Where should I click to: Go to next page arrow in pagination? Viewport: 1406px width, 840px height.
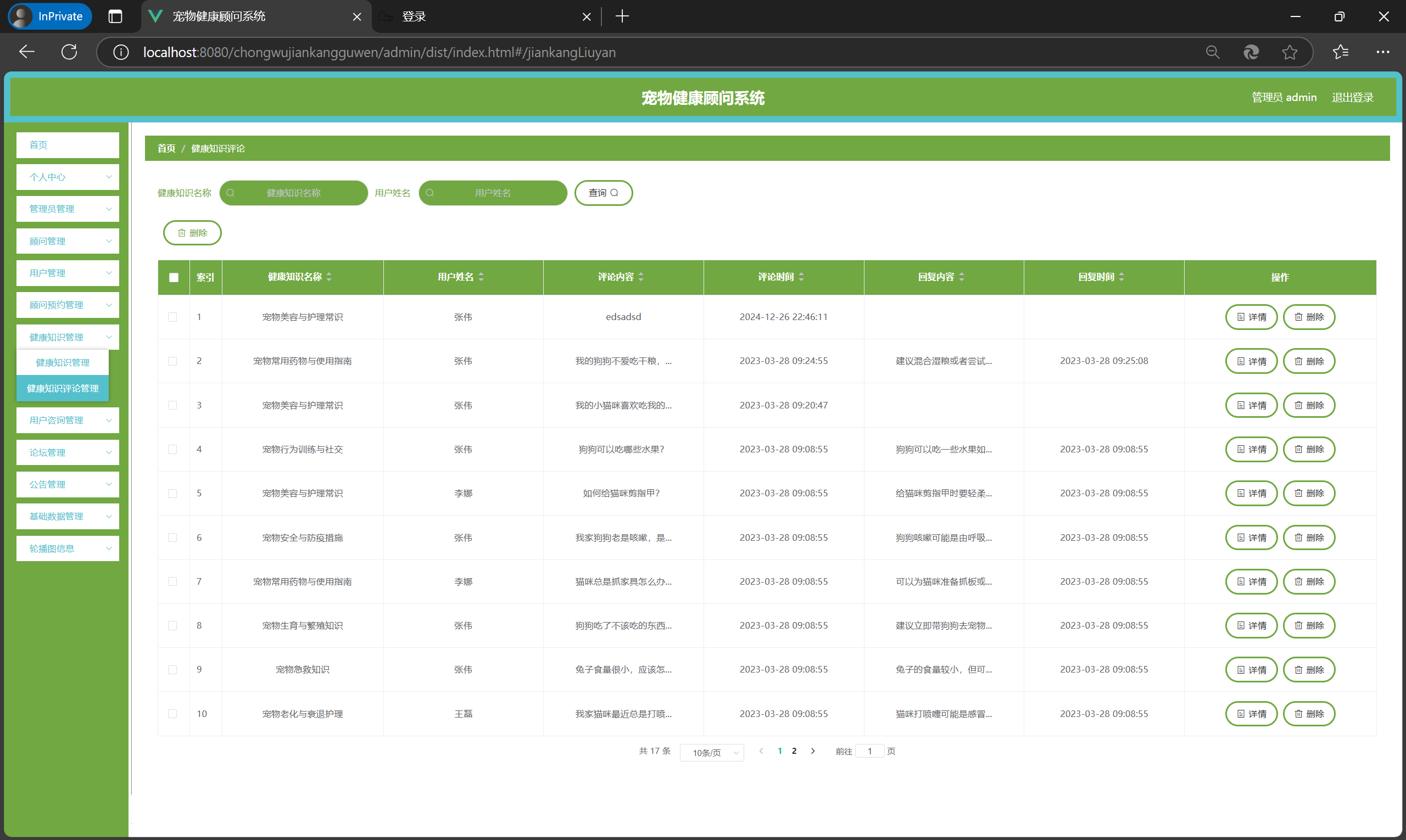813,751
